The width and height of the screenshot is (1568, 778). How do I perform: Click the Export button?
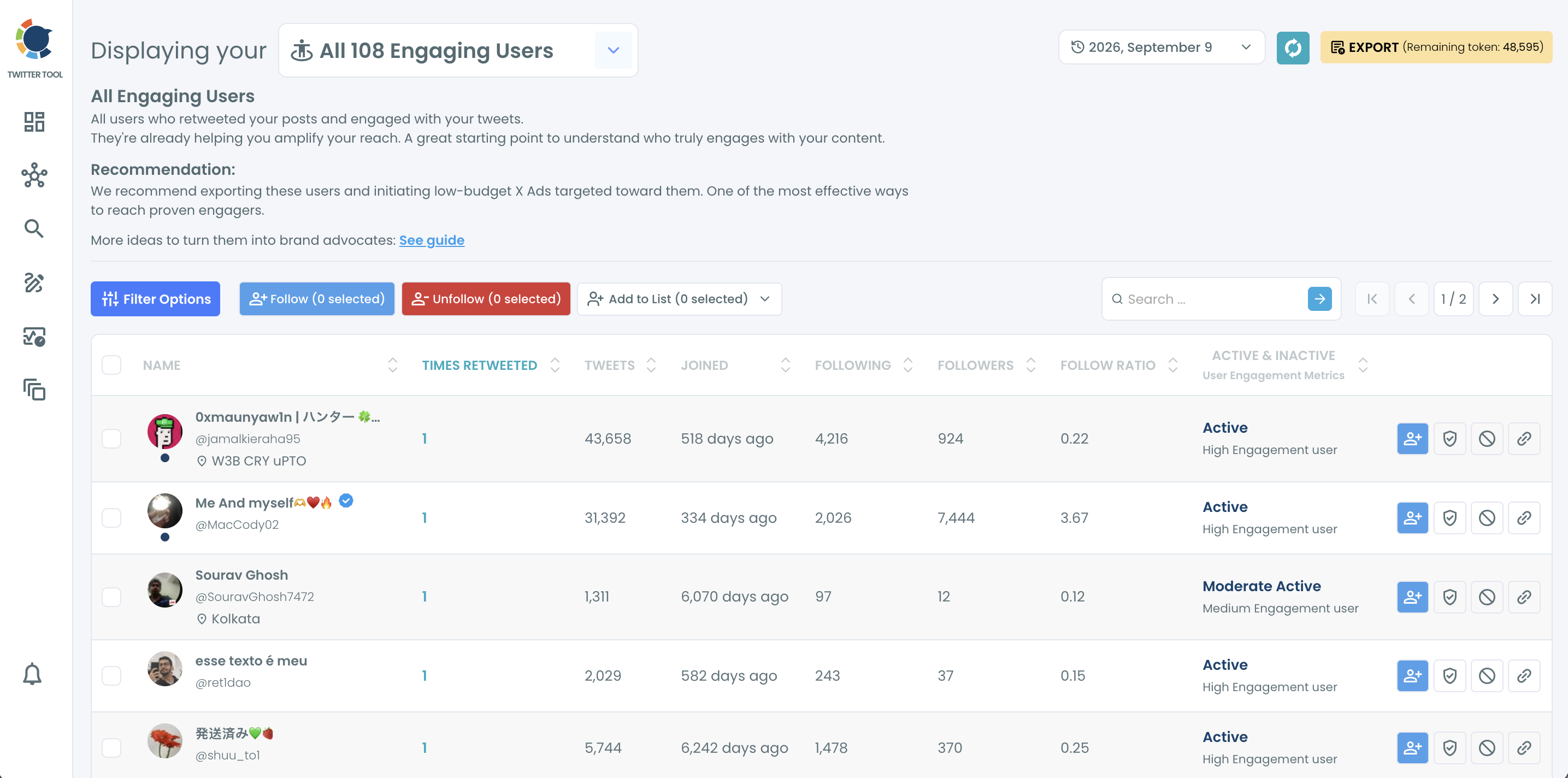(1436, 48)
